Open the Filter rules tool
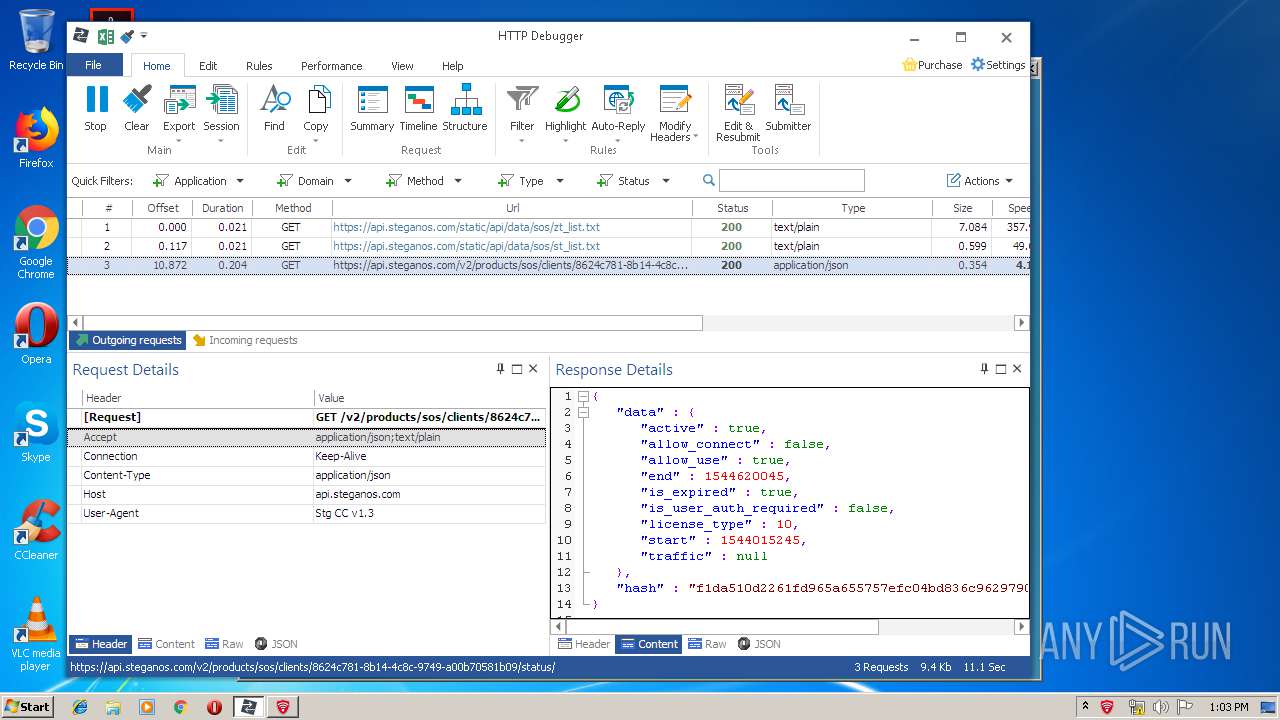Image resolution: width=1280 pixels, height=720 pixels. tap(522, 114)
